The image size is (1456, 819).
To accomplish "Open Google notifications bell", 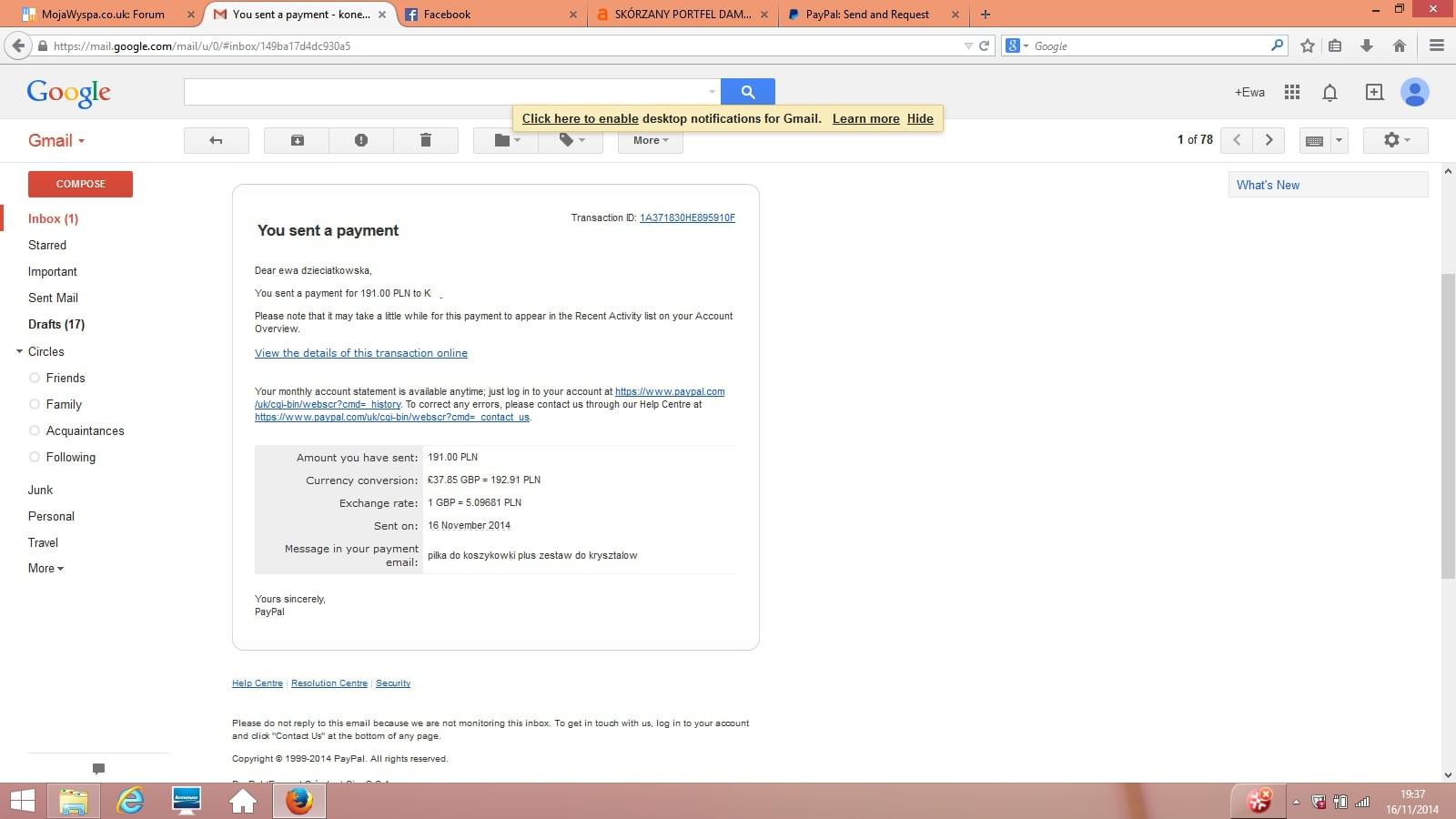I will pos(1330,93).
